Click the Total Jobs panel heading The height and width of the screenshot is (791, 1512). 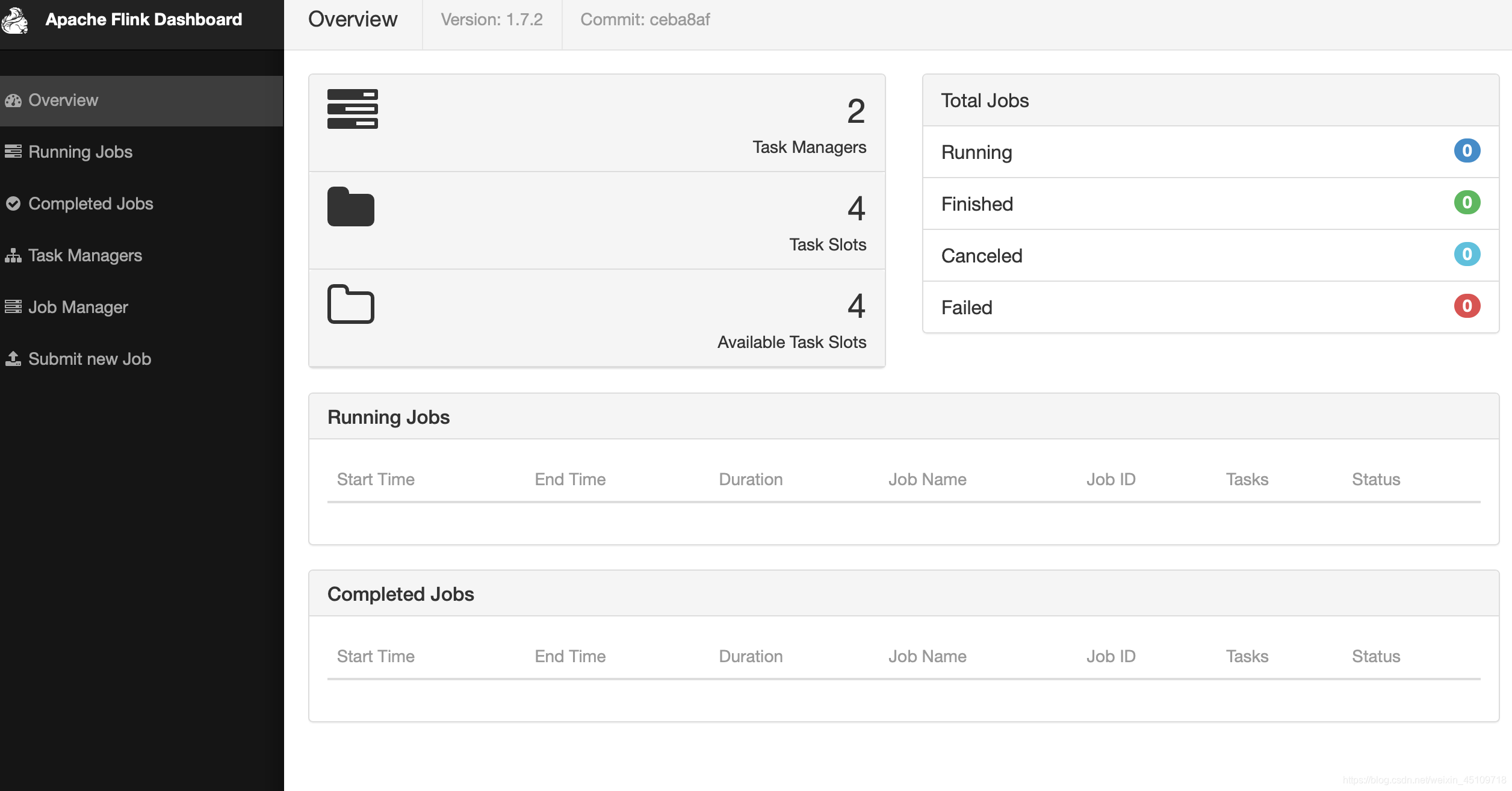point(985,101)
